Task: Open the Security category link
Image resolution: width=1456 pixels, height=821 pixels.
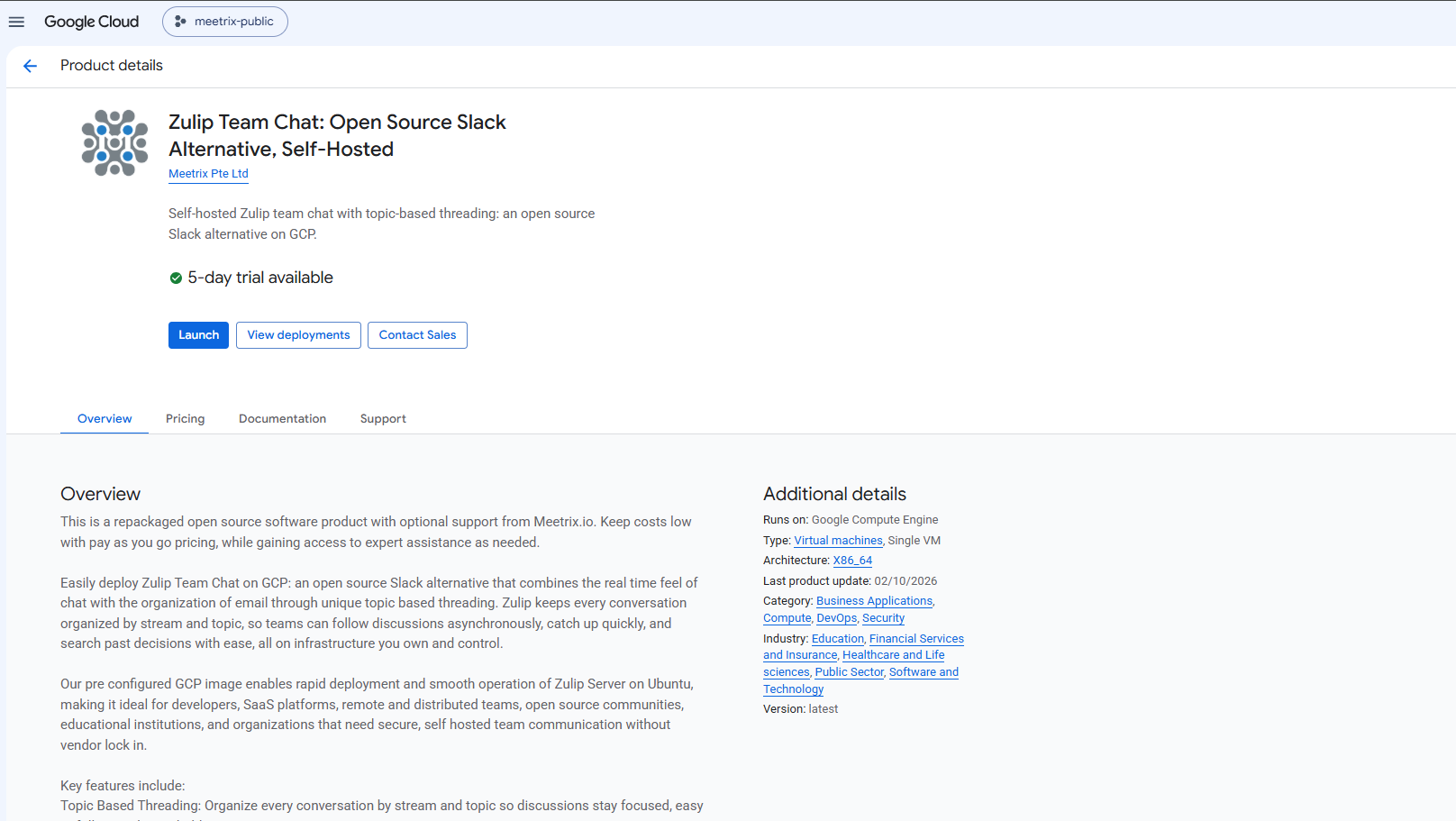Action: point(883,618)
